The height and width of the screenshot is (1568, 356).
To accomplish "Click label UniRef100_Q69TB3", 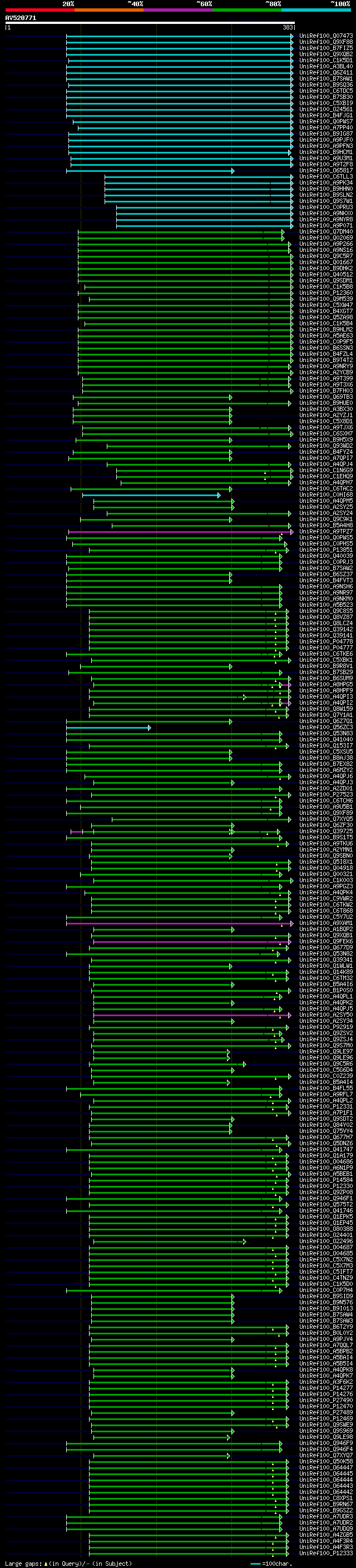I will click(x=326, y=398).
